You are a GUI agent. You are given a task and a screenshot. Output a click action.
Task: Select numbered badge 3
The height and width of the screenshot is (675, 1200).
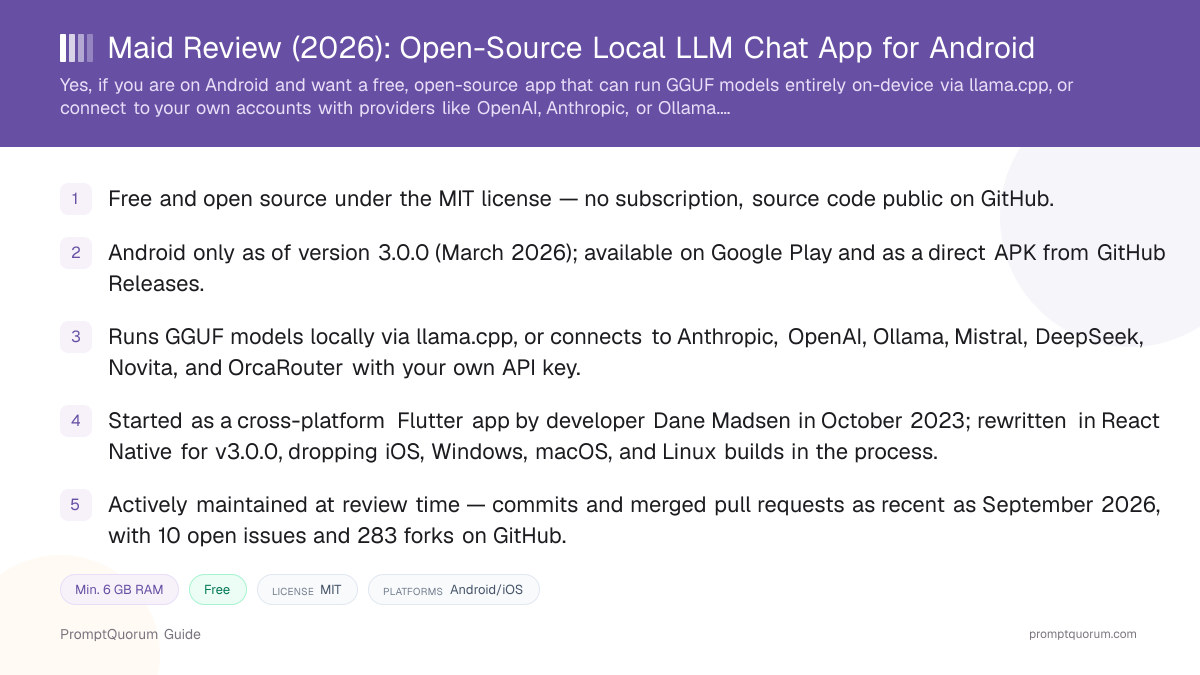click(75, 337)
